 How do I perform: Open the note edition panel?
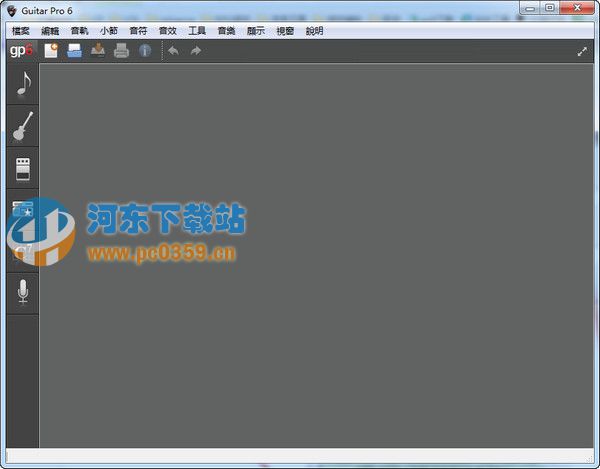(x=23, y=83)
